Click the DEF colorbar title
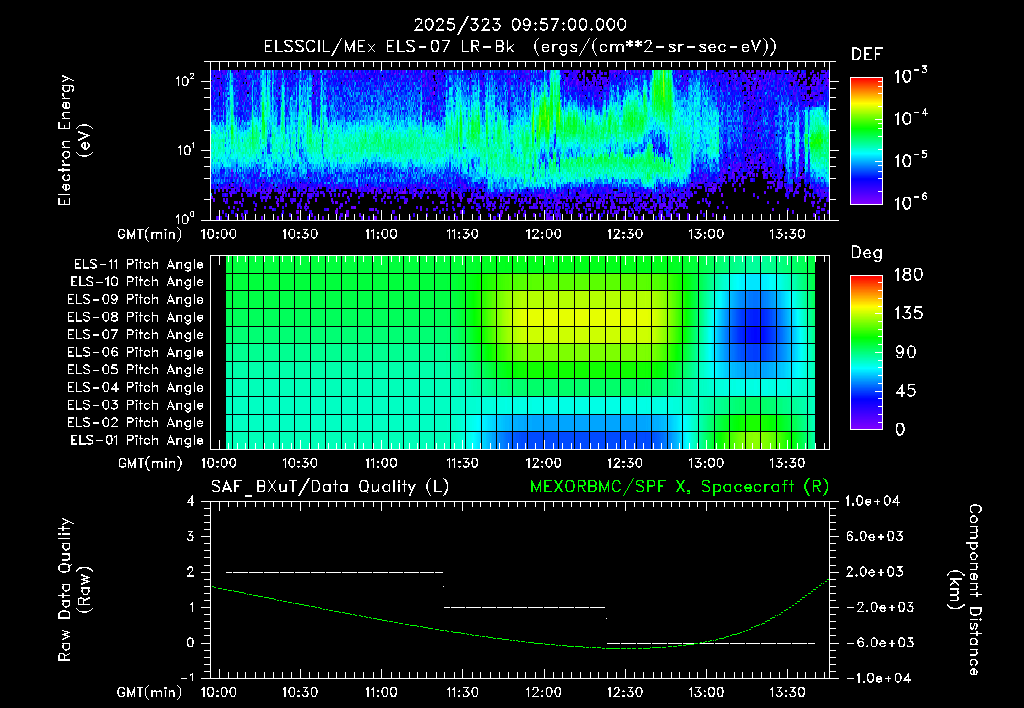Viewport: 1024px width, 708px height. 867,54
